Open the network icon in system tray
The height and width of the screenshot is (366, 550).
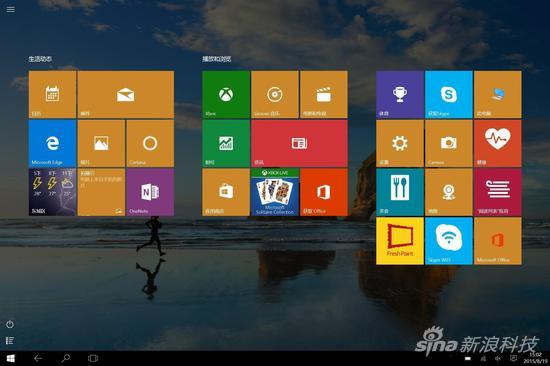483,359
